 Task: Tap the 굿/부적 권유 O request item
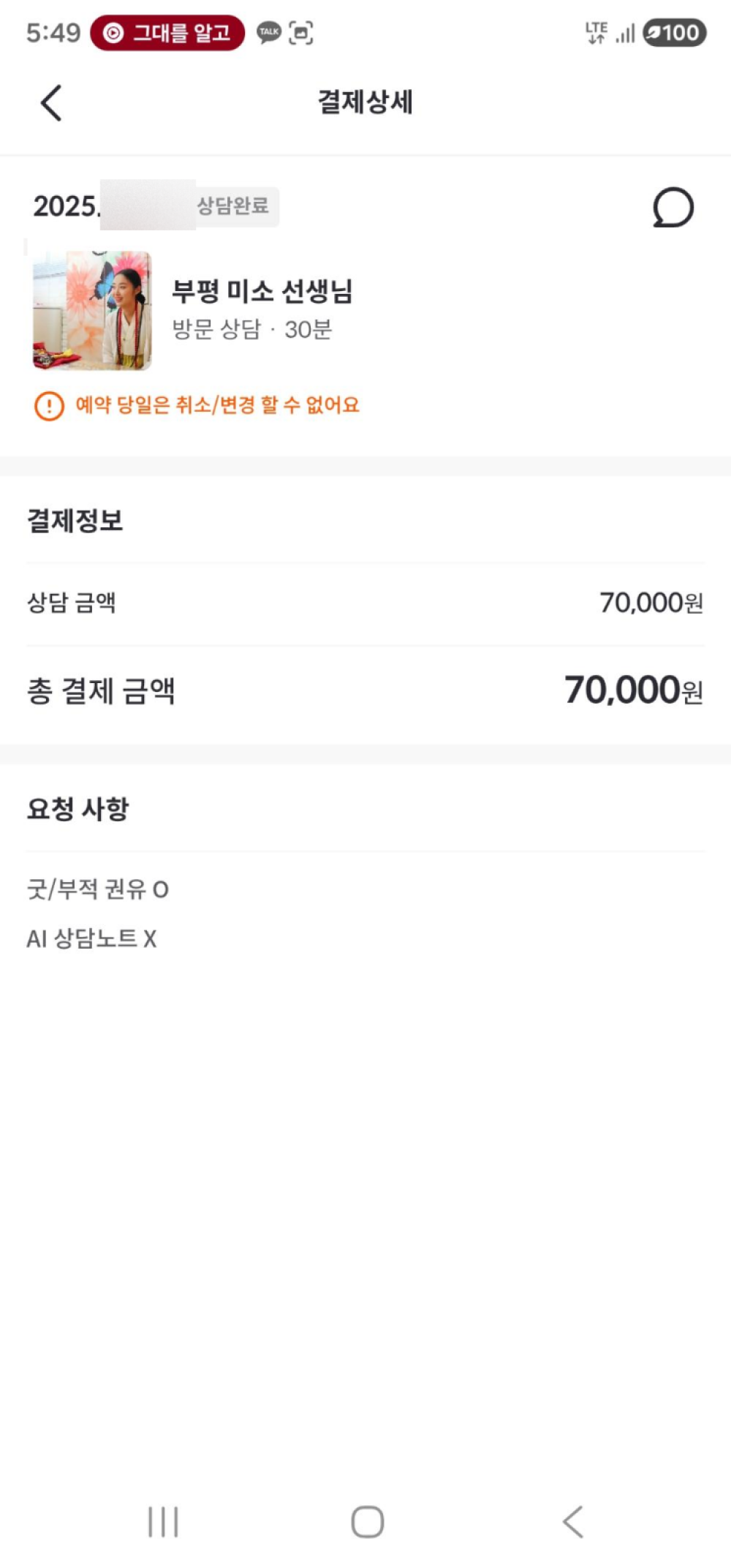(x=98, y=889)
